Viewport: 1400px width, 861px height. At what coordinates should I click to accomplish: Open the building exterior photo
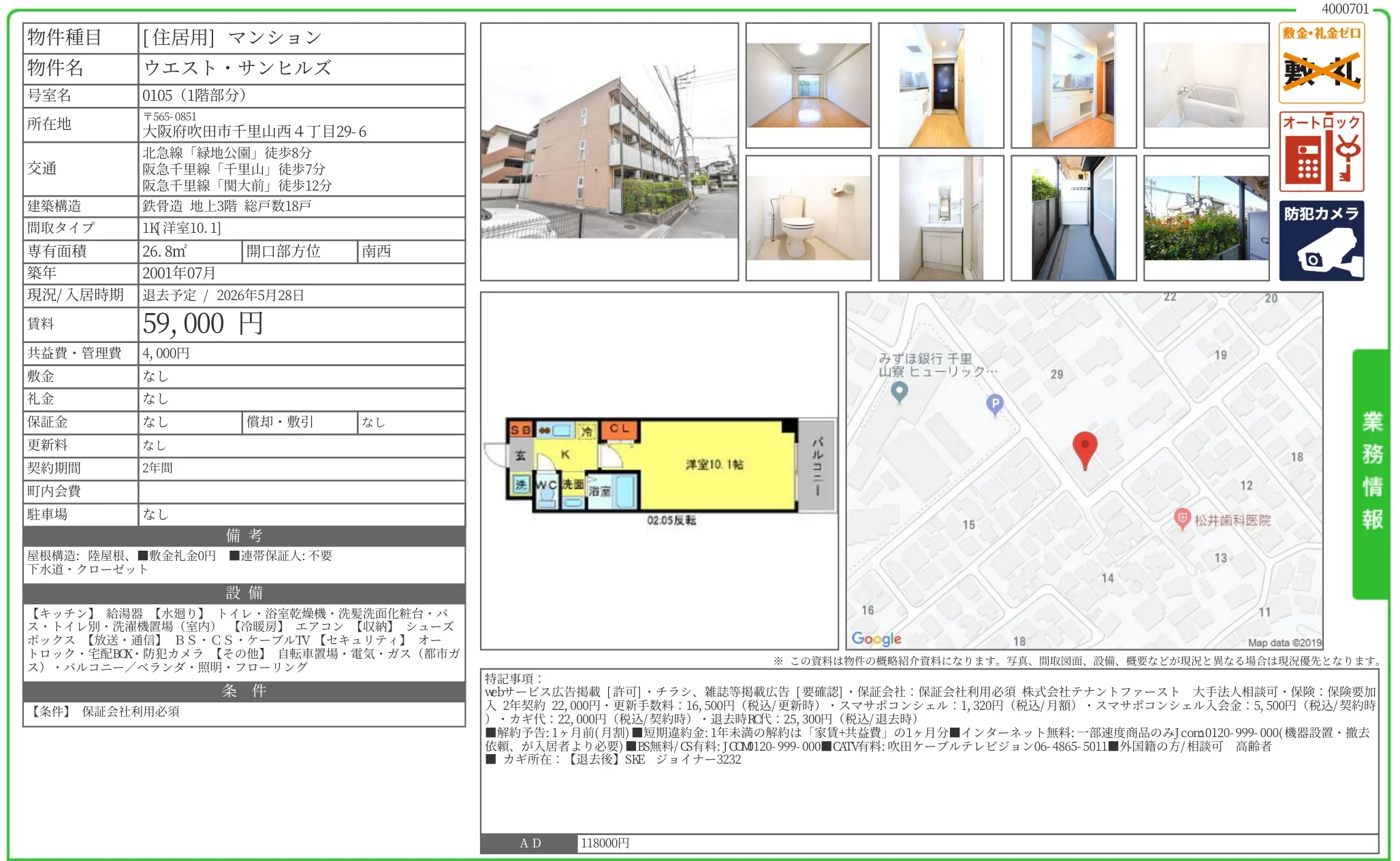609,151
